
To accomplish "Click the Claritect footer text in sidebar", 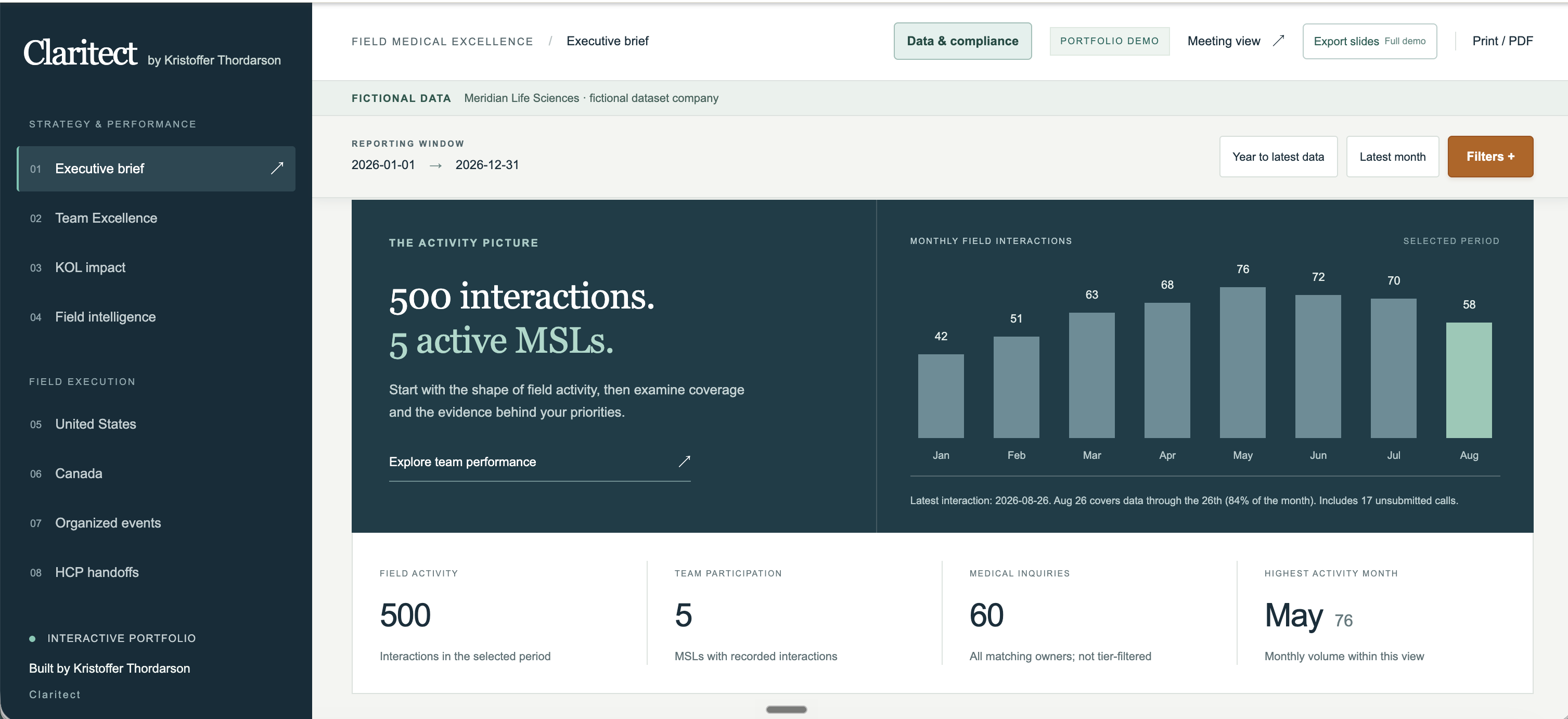I will pyautogui.click(x=55, y=695).
